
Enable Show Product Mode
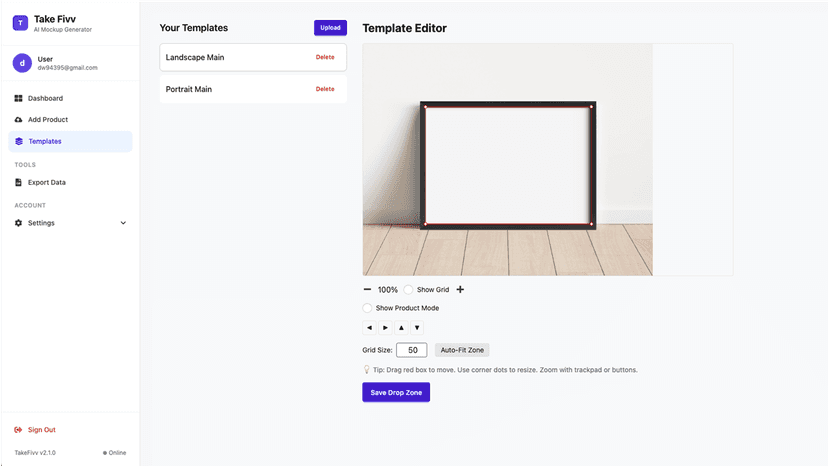[x=367, y=308]
